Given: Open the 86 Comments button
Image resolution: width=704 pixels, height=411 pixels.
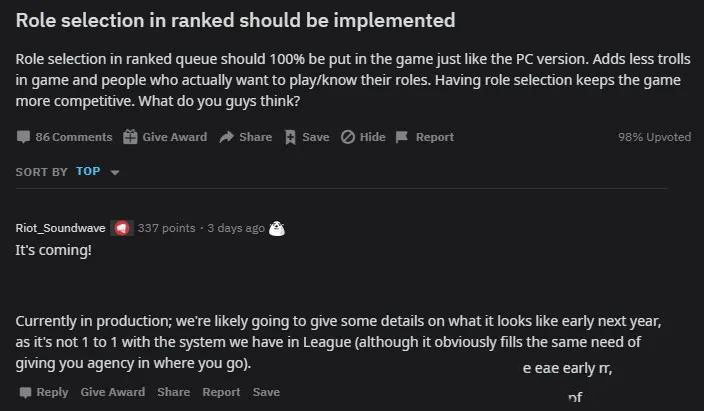Looking at the screenshot, I should point(64,137).
